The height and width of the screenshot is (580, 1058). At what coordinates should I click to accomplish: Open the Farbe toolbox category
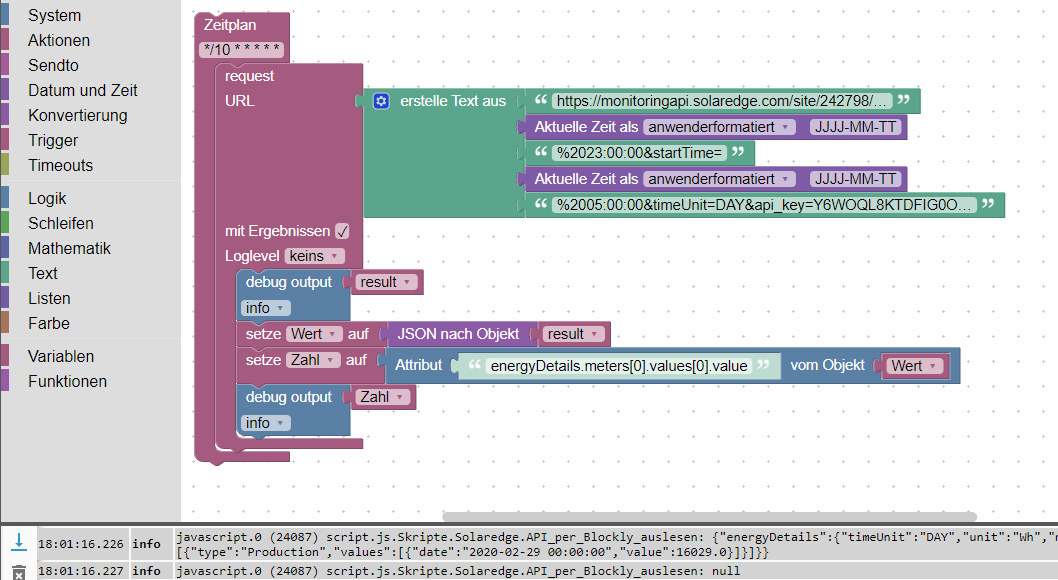(x=49, y=323)
